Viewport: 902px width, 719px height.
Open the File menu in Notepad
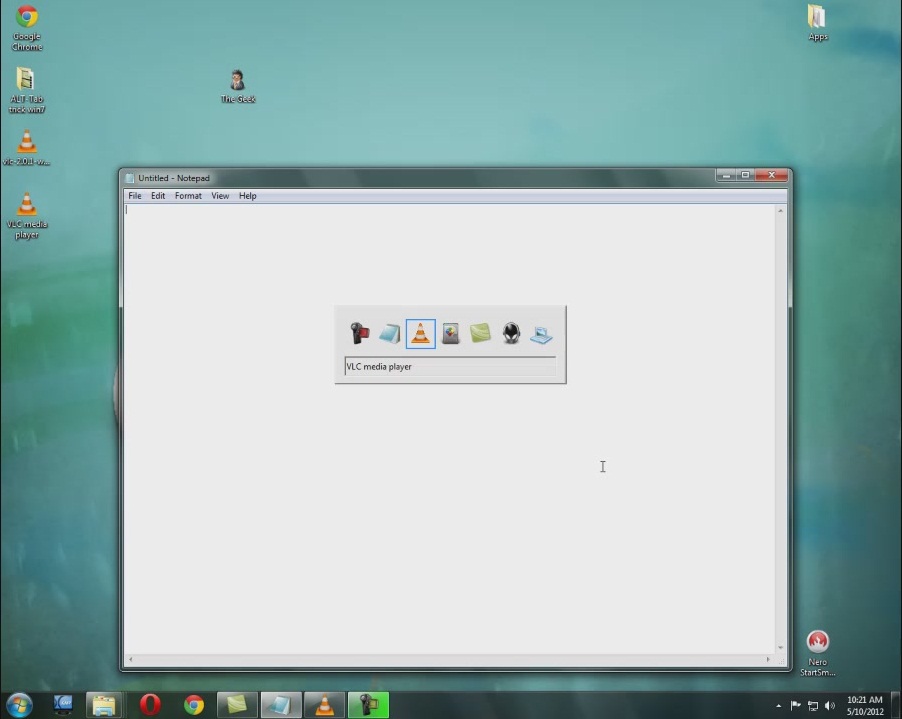135,195
